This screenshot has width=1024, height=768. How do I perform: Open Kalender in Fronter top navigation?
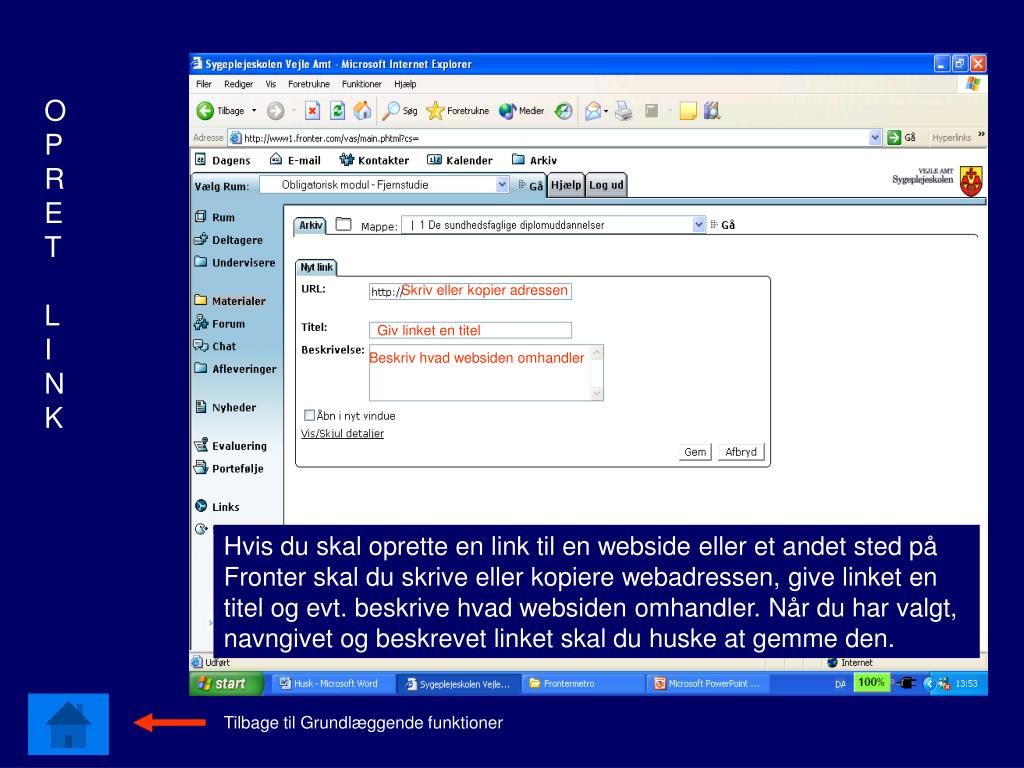(460, 160)
